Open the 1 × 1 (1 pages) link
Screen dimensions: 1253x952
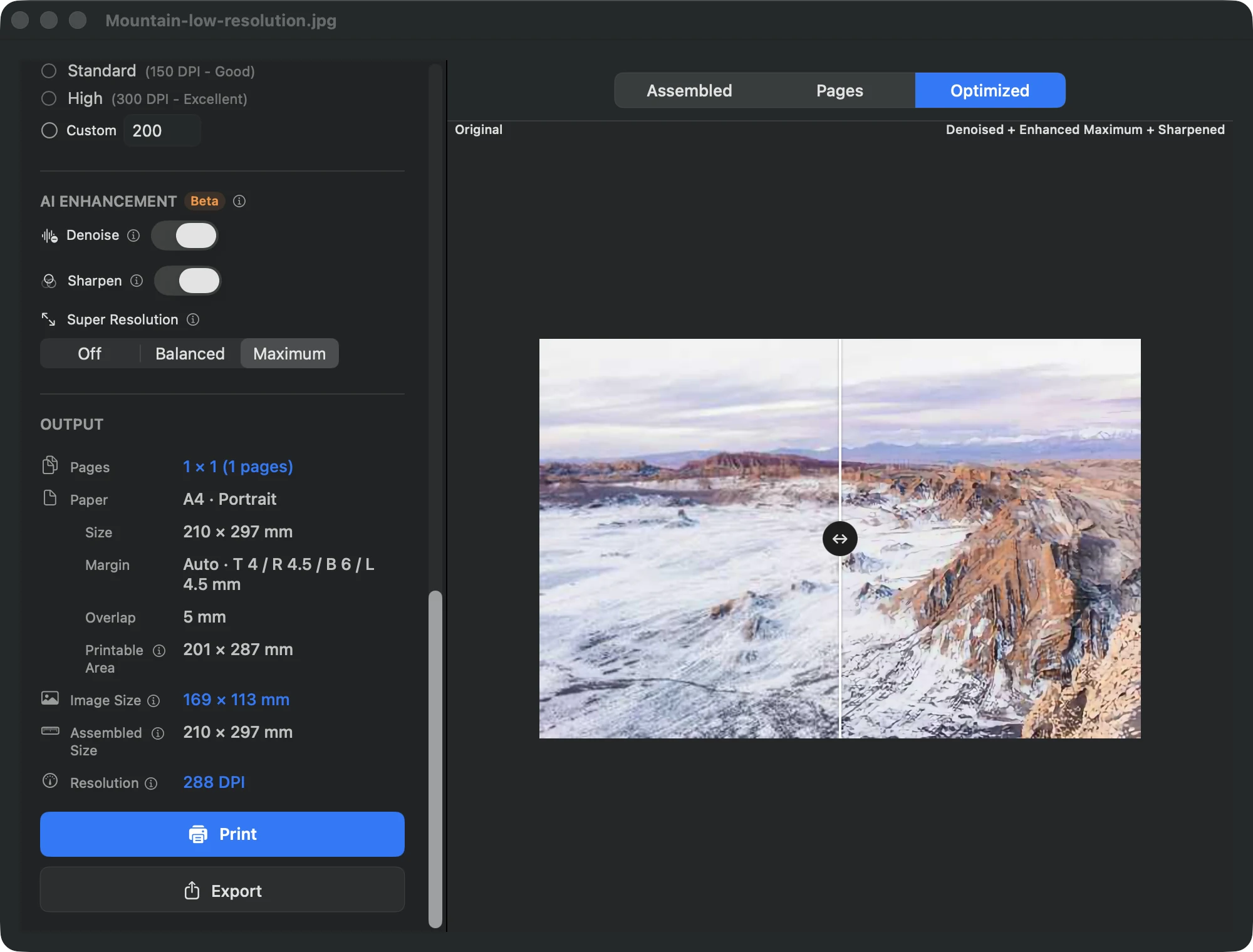(x=238, y=467)
